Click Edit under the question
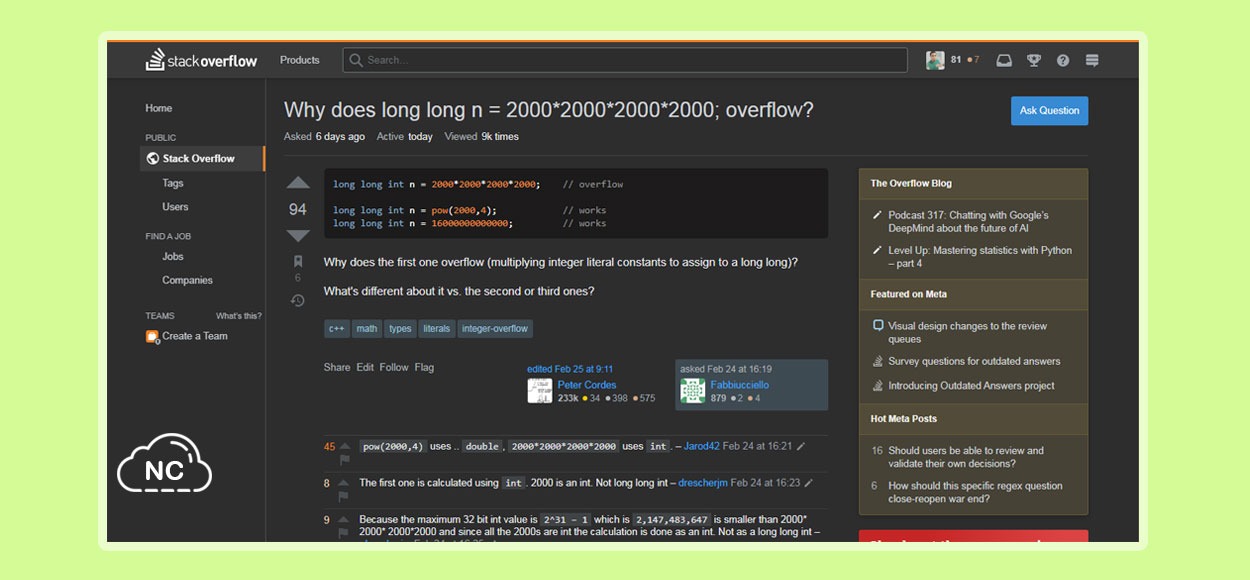The image size is (1250, 580). (x=365, y=367)
